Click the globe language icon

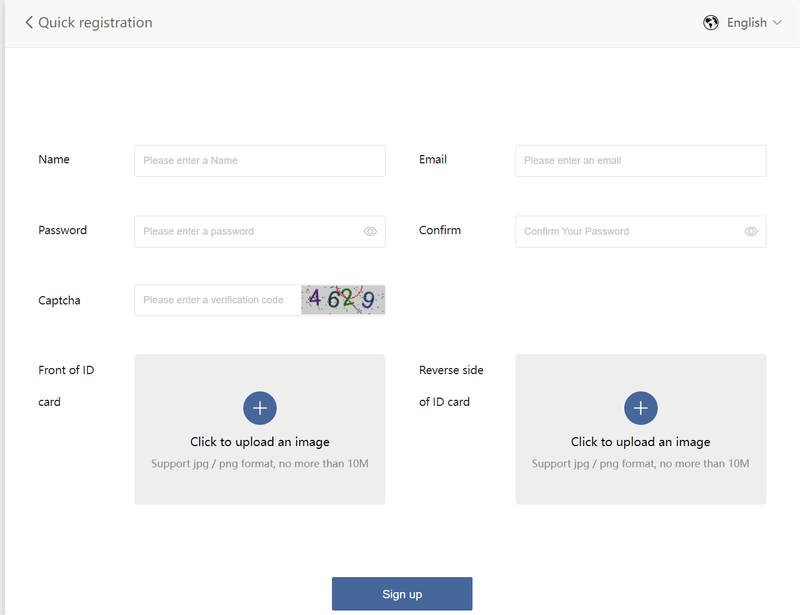point(710,23)
